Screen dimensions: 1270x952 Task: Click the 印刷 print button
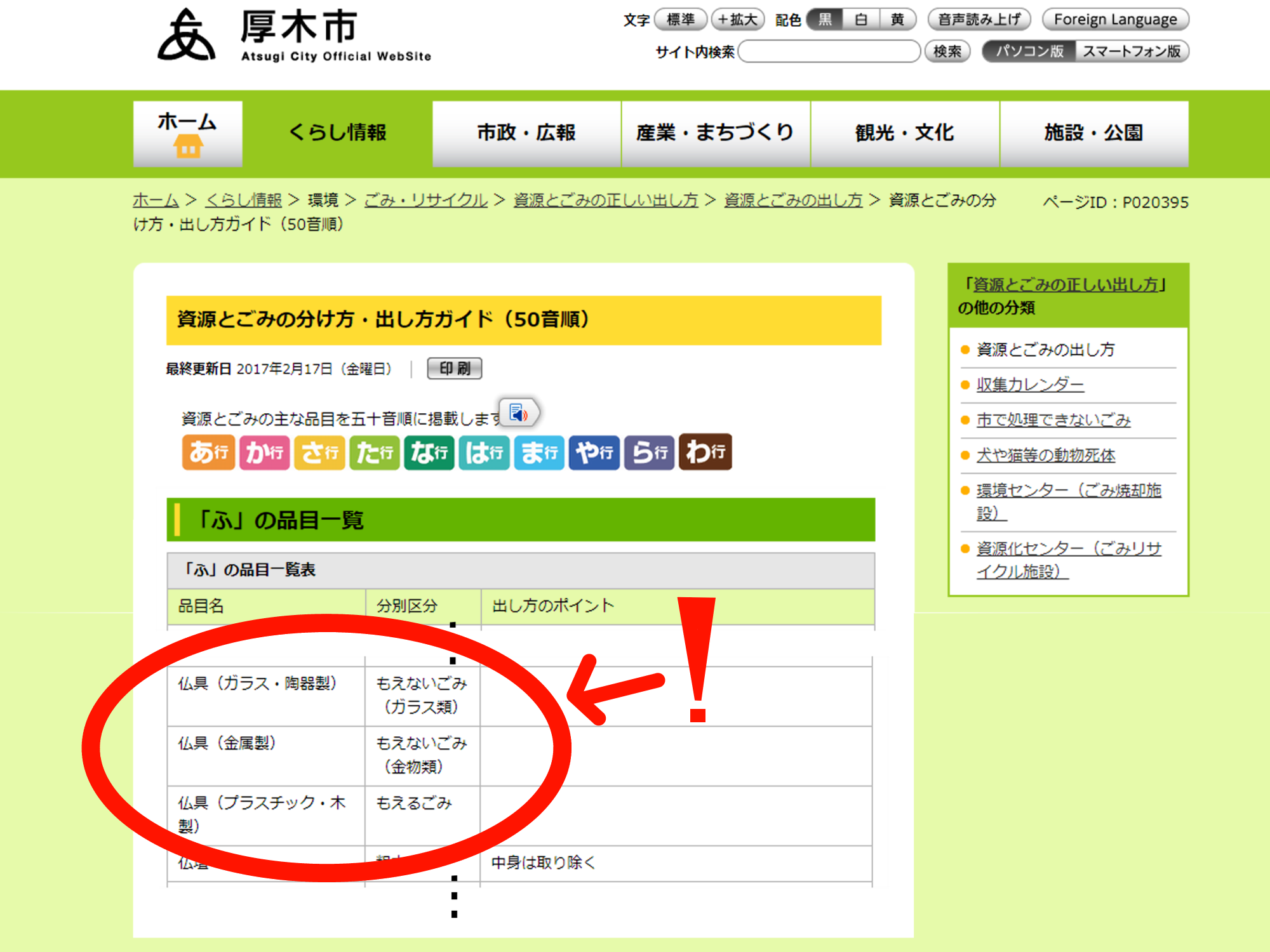[455, 369]
